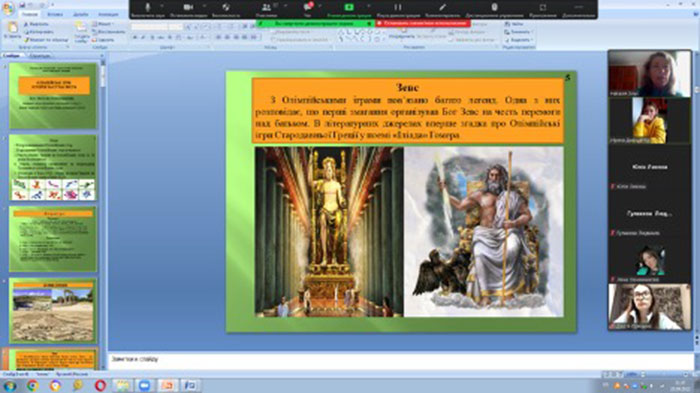
Task: Open the Zoom Security shield icon
Action: point(226,7)
